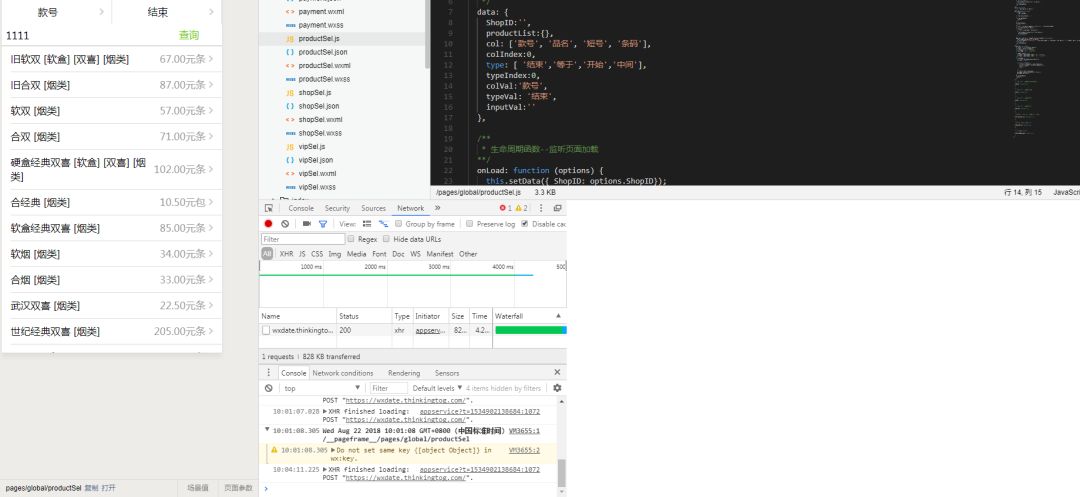Click the green 查询 search button
Viewport: 1080px width, 497px height.
pyautogui.click(x=189, y=35)
